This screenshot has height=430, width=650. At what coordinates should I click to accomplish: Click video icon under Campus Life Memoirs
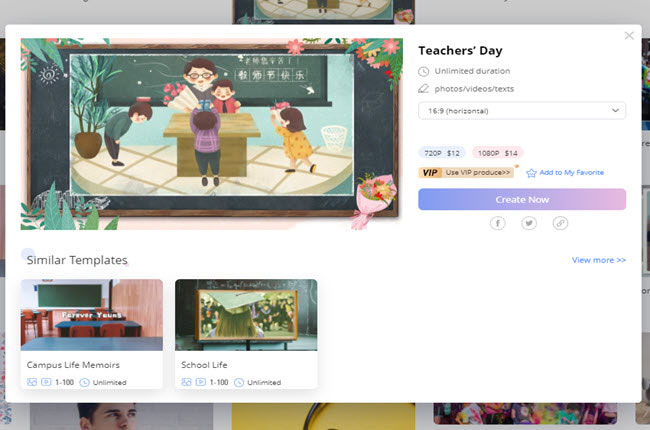46,382
